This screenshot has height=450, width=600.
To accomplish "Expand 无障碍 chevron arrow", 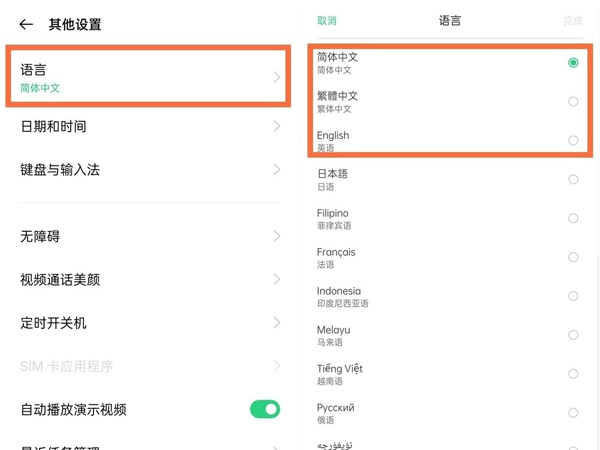I will point(276,237).
